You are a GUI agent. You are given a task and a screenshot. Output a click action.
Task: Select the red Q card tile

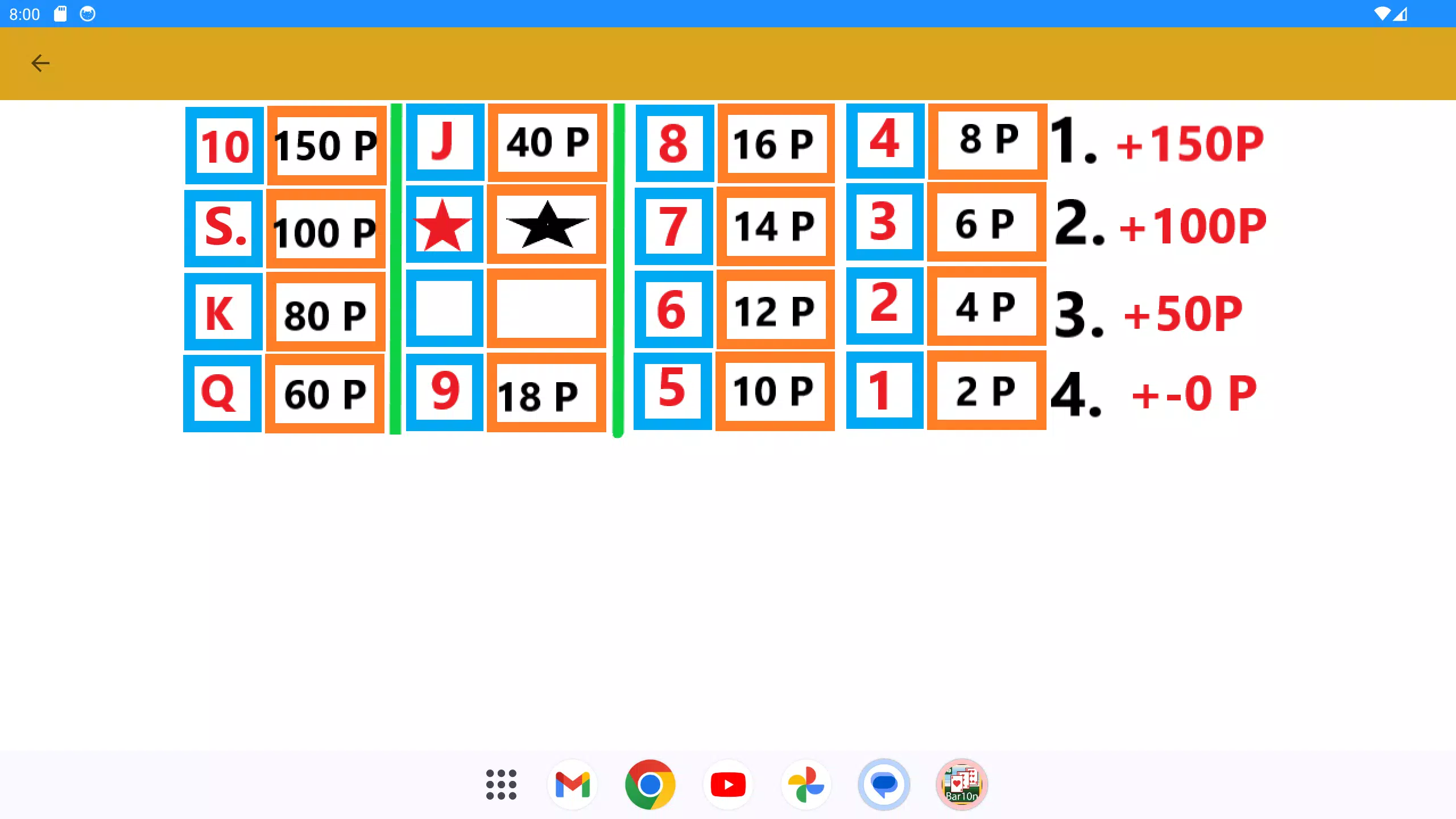tap(222, 393)
